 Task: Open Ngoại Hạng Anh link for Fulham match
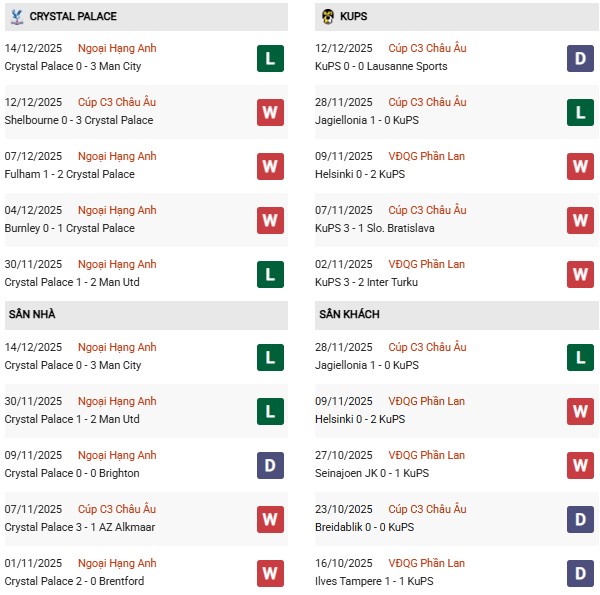point(119,156)
